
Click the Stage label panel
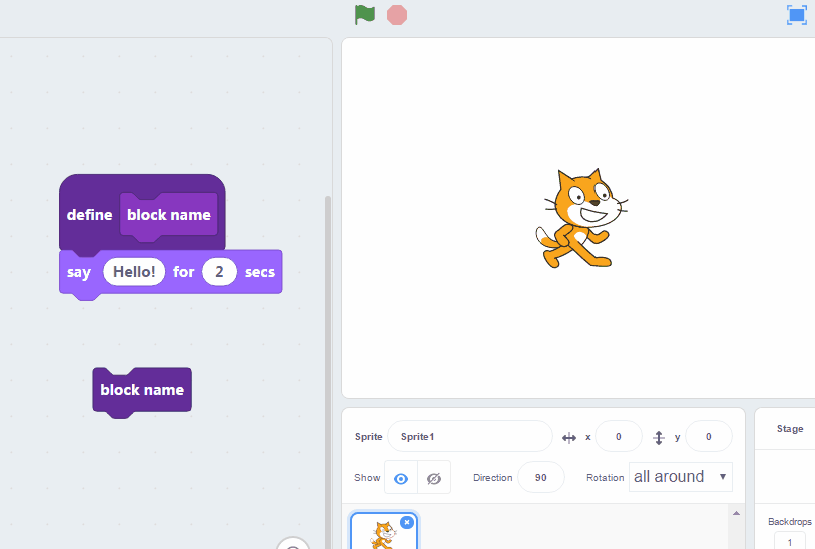tap(790, 429)
